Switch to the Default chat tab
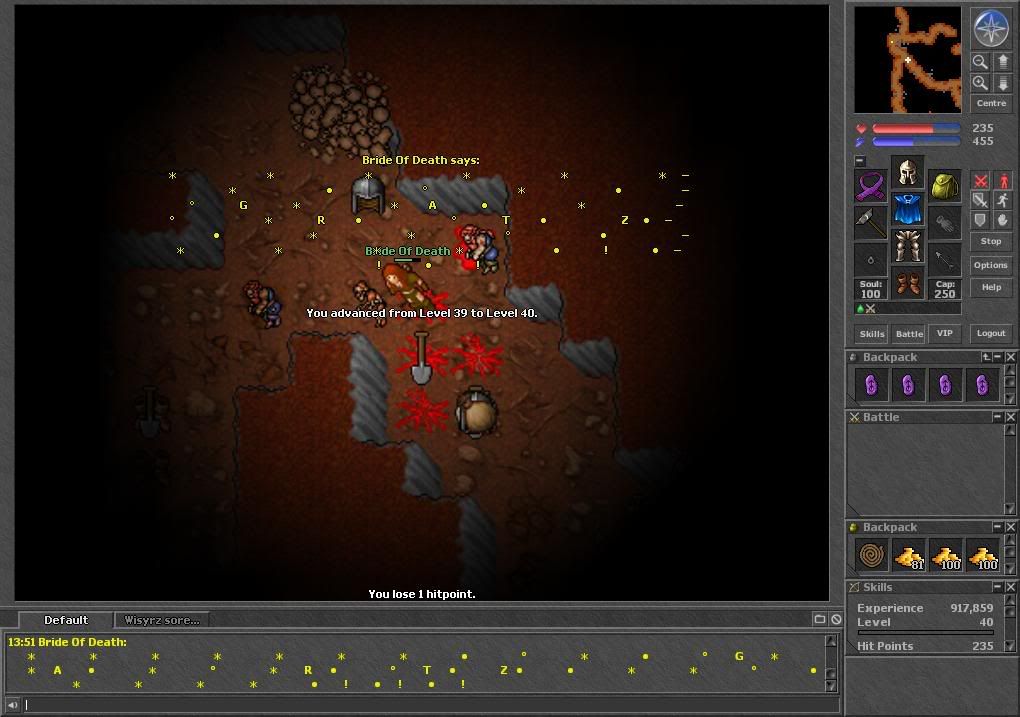1020x717 pixels. coord(66,620)
